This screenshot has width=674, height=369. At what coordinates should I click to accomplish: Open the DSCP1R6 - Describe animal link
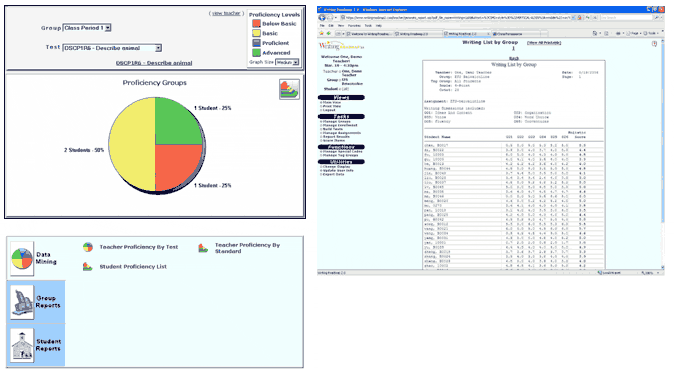[x=154, y=63]
